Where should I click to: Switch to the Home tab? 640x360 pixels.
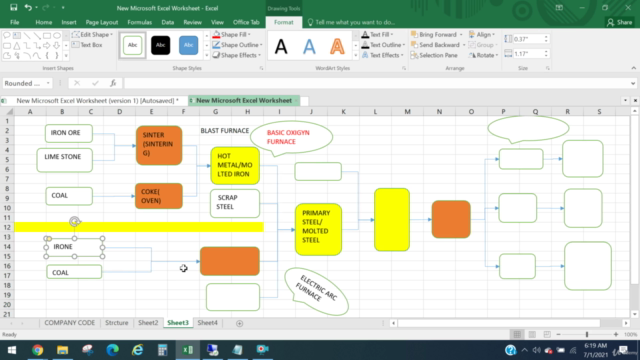[x=44, y=22]
